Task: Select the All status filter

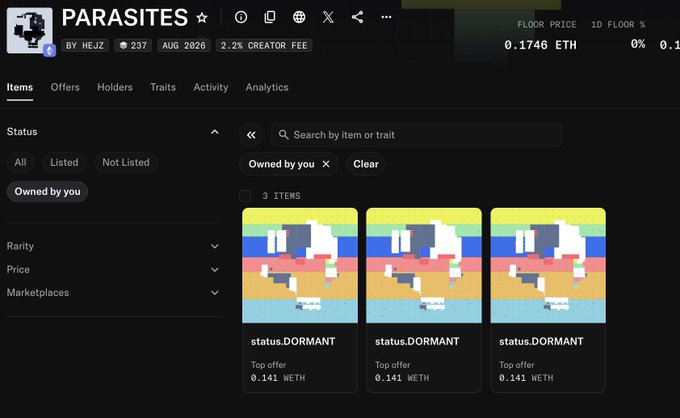Action: (20, 163)
